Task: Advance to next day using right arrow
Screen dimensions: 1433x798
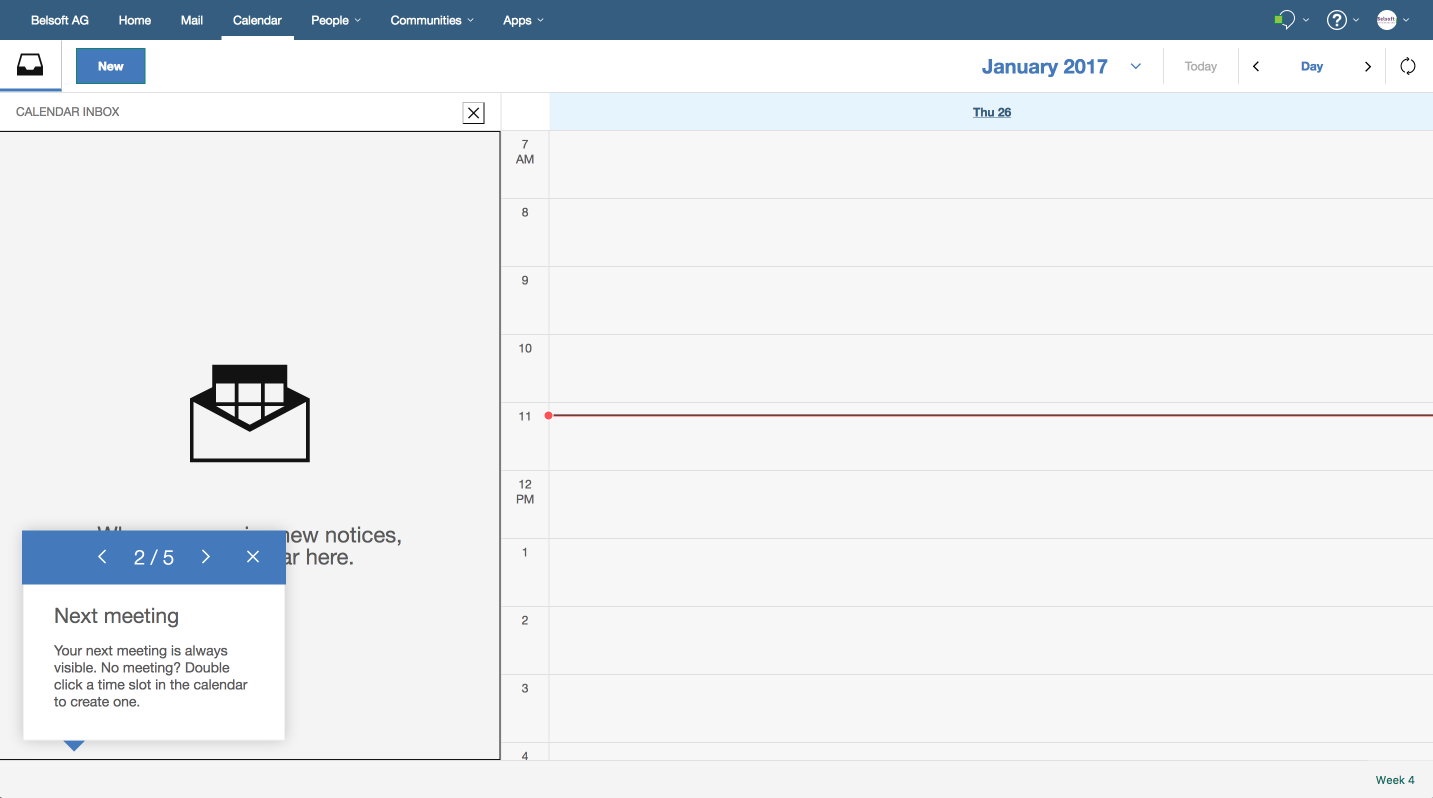Action: (1368, 66)
